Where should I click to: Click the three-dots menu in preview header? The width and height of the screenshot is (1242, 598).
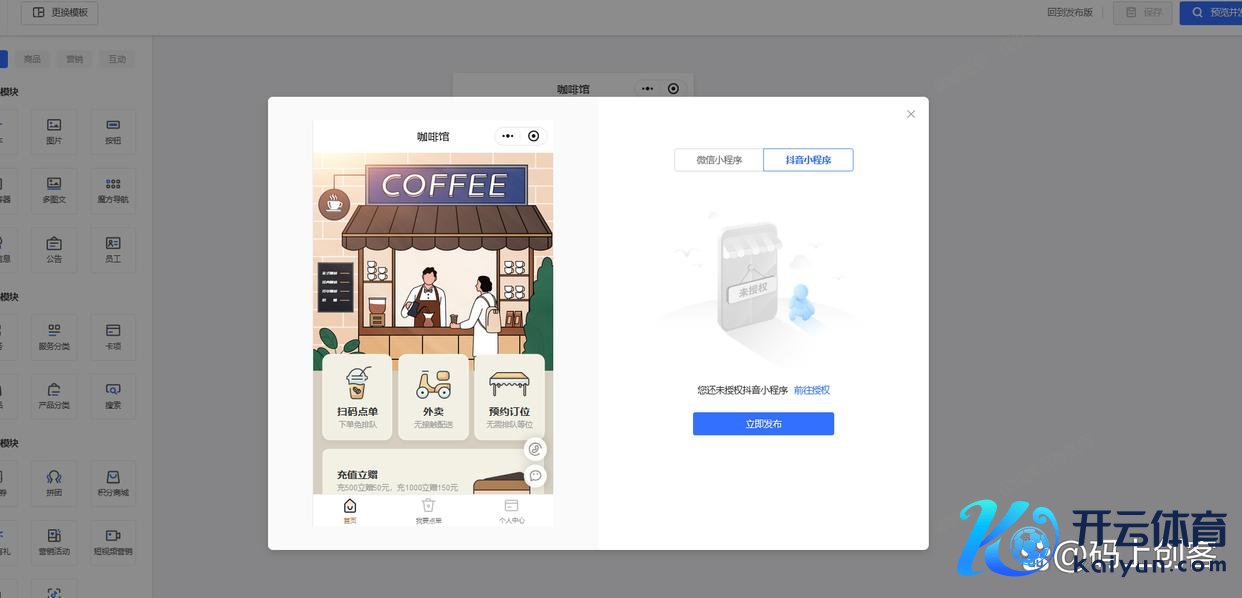(508, 136)
